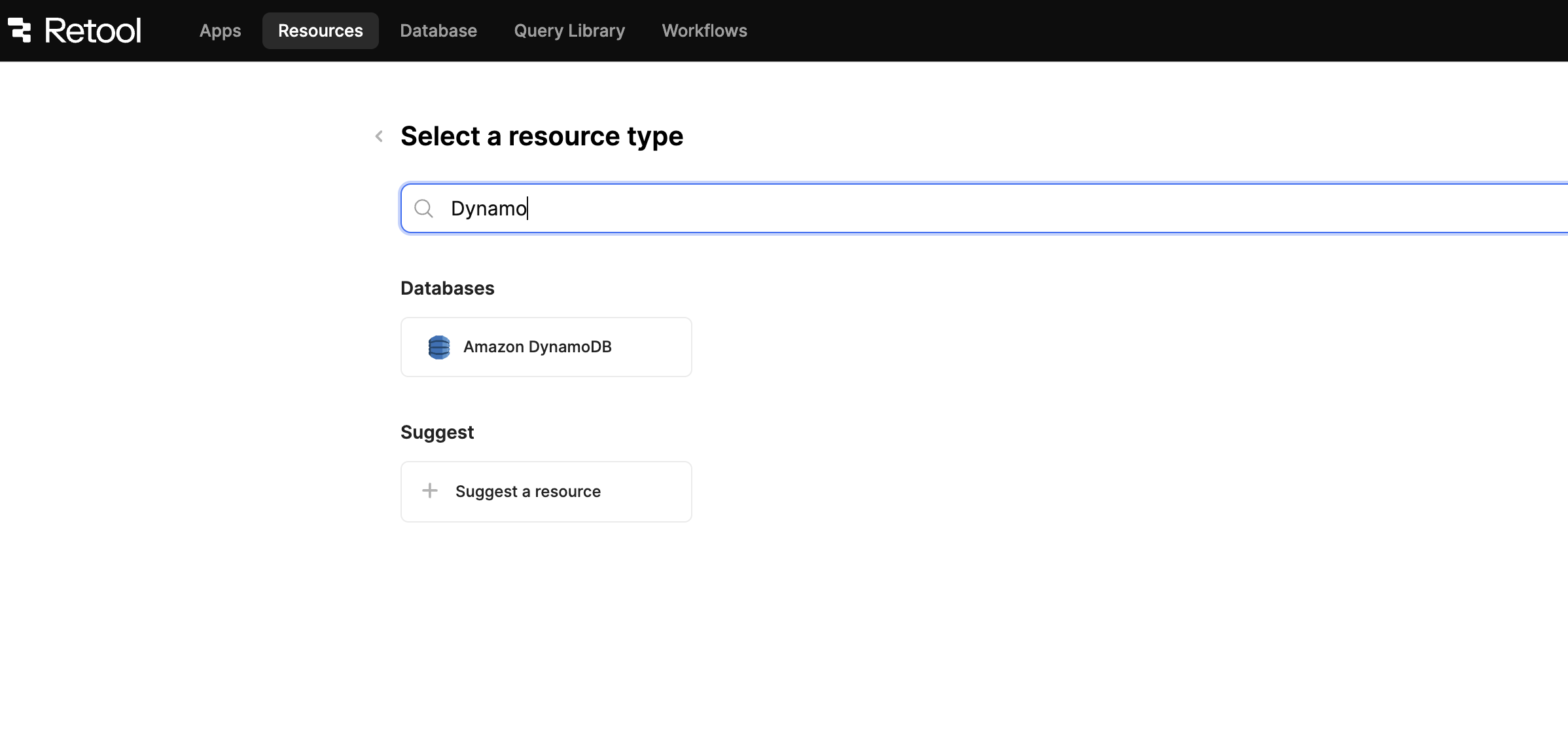
Task: Open the Apps tab
Action: [x=221, y=31]
